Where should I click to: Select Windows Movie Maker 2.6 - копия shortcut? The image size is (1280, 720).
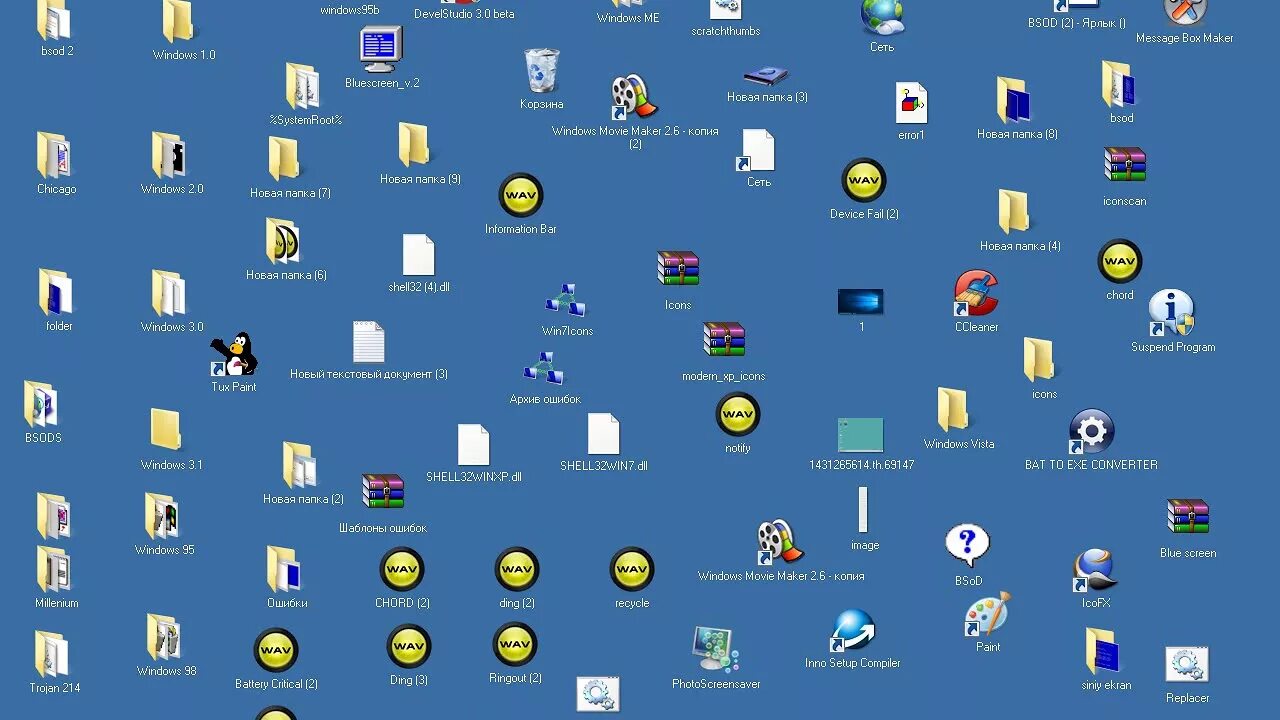click(780, 543)
